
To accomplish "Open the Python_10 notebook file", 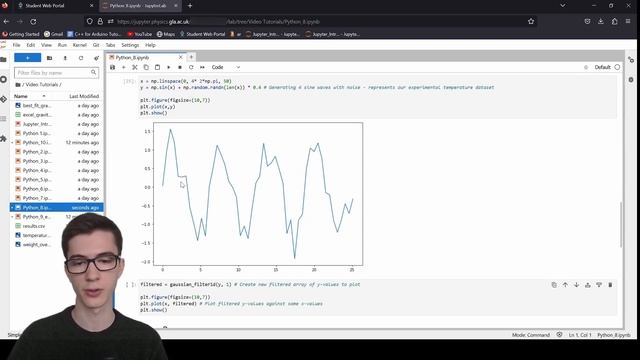I will [x=56, y=143].
